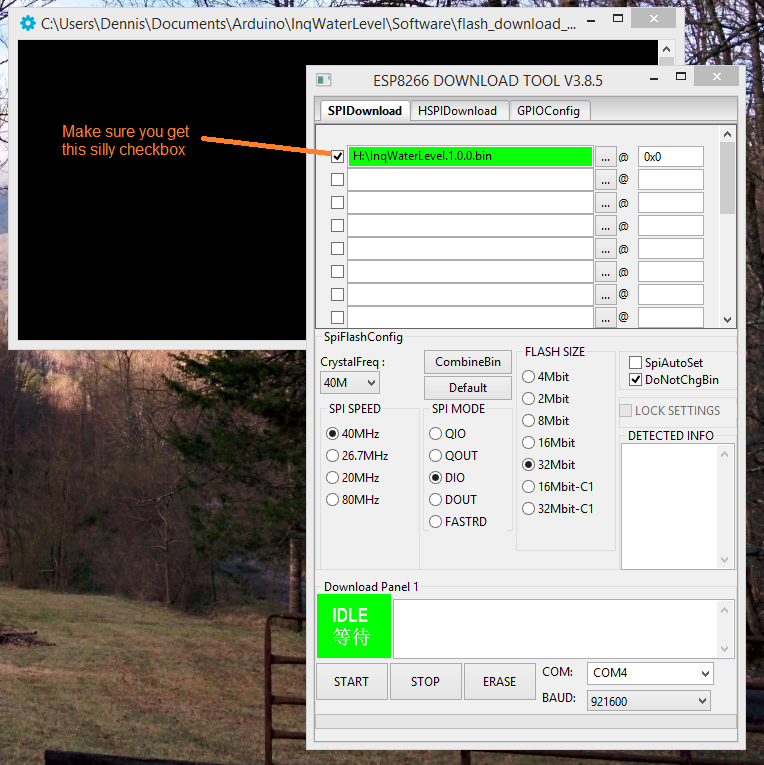
Task: Click the green IDLE status indicator
Action: [x=354, y=626]
